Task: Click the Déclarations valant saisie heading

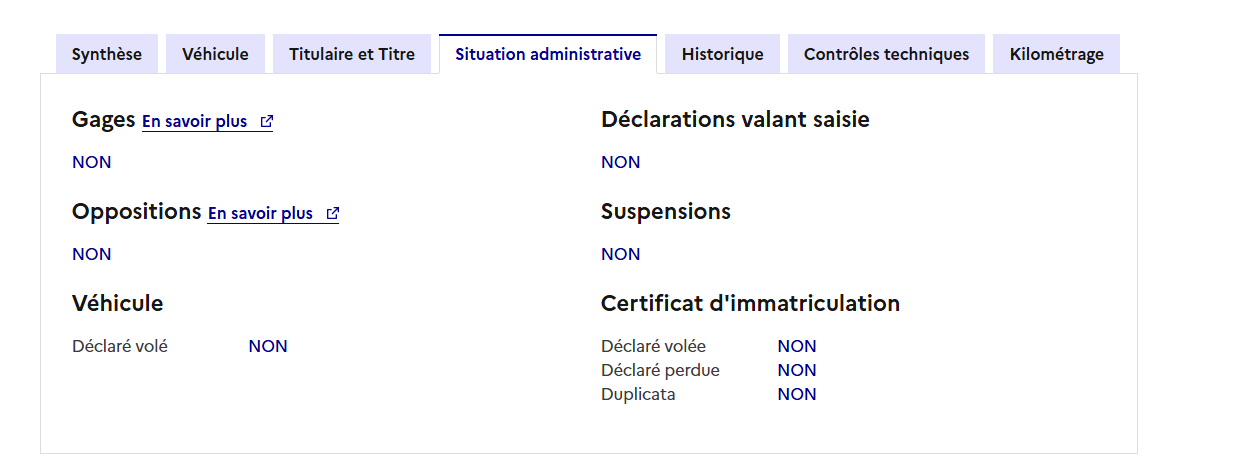Action: (735, 120)
